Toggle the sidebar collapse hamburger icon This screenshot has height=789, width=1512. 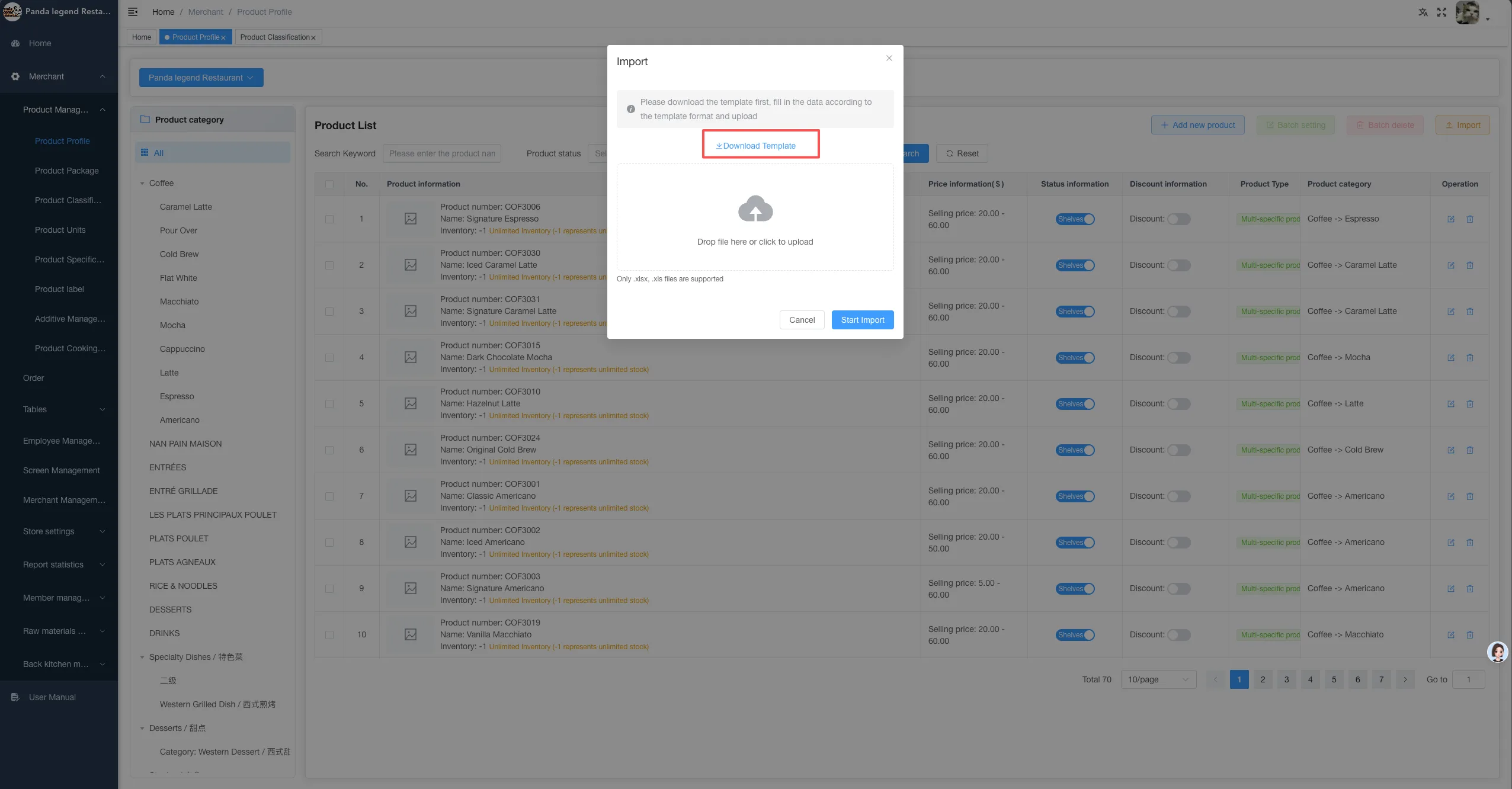click(x=133, y=12)
